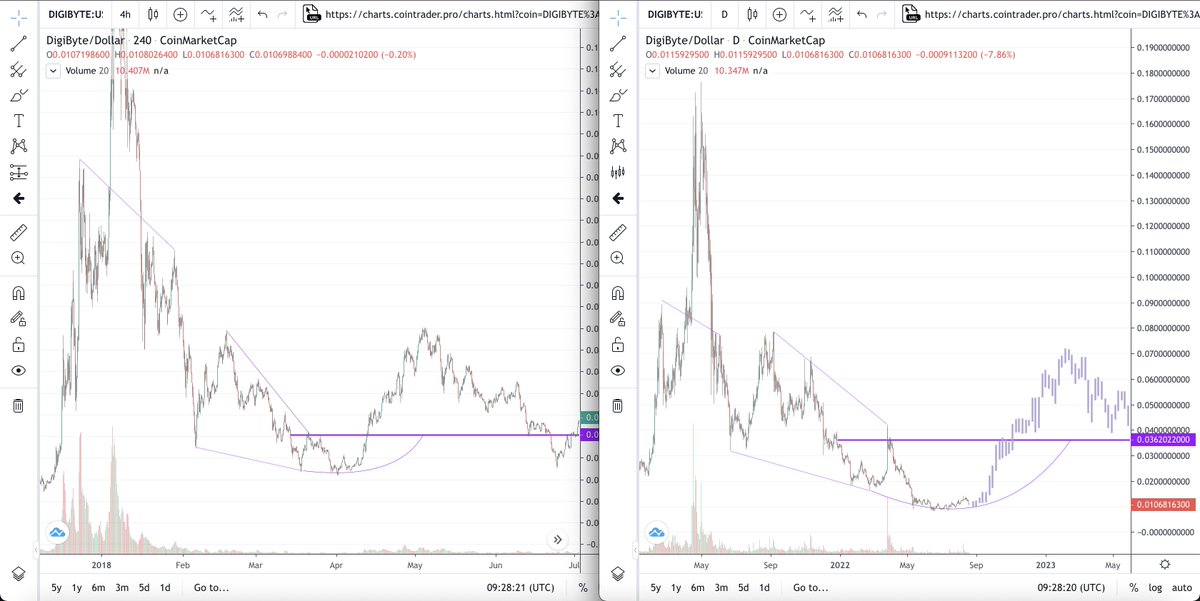Click Go to... in left chart

(213, 588)
